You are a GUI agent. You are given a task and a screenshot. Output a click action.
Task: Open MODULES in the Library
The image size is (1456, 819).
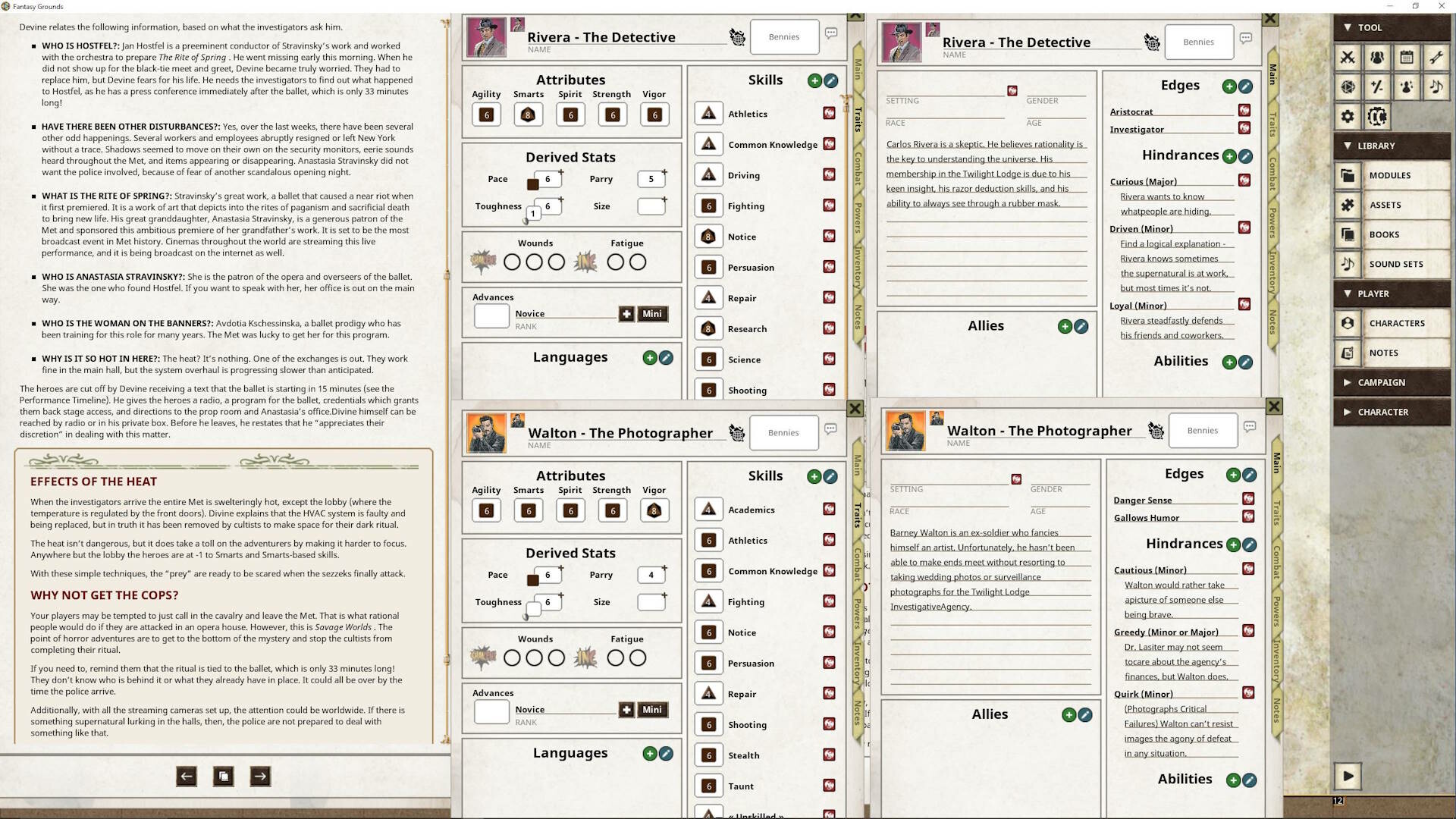point(1390,175)
